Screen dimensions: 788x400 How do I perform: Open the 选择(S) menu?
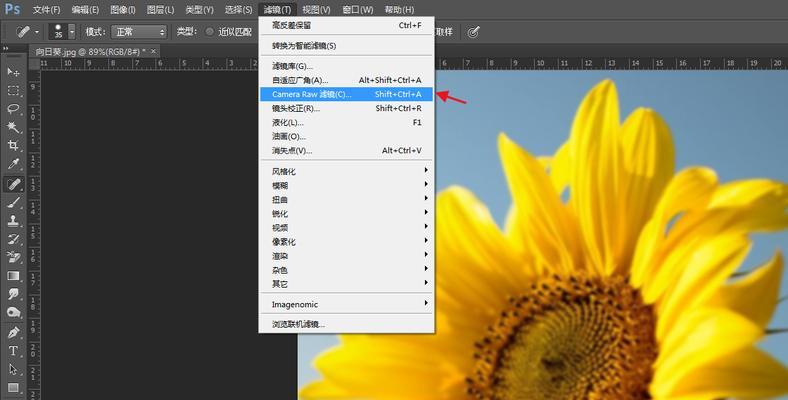(x=238, y=10)
